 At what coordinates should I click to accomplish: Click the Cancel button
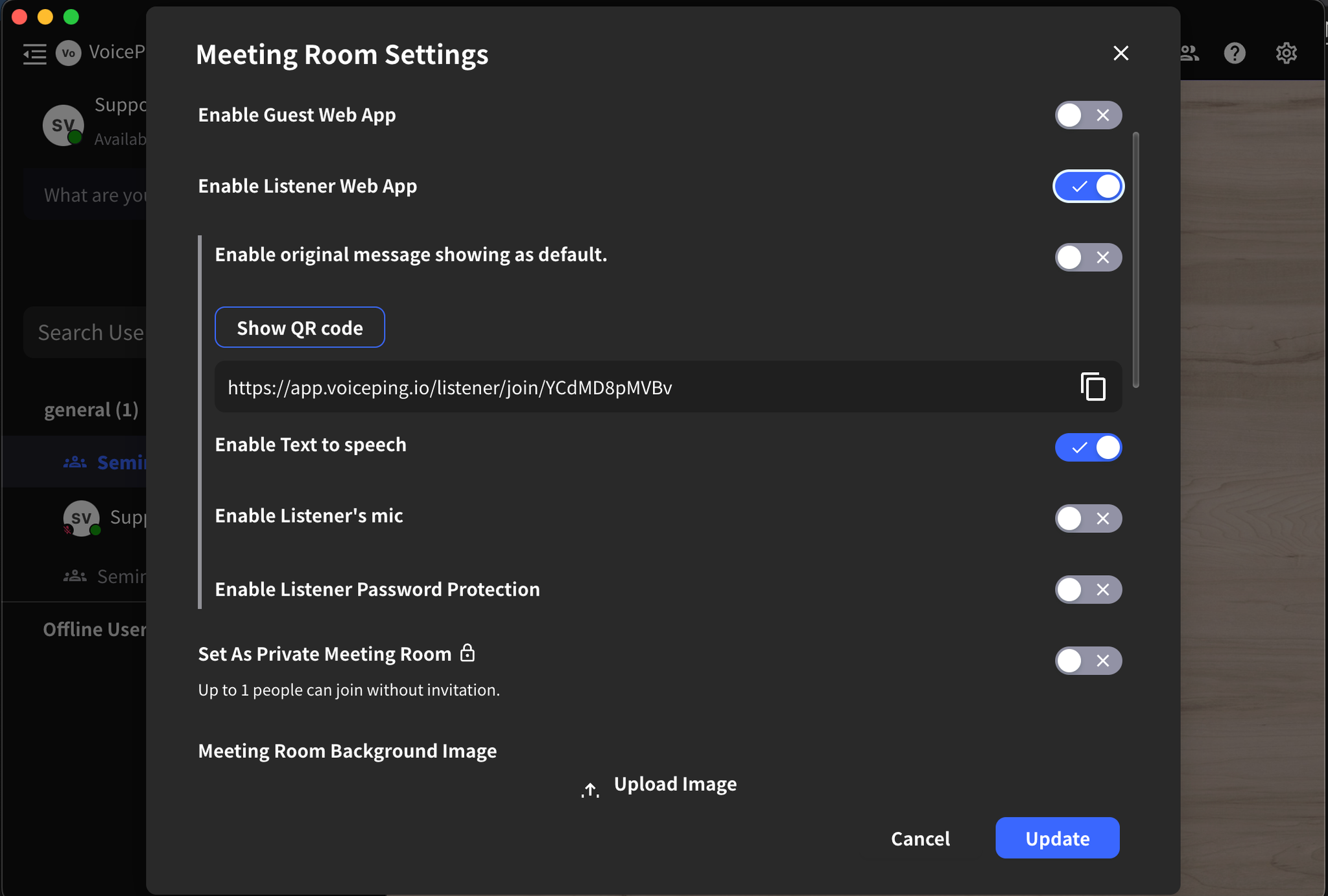(920, 838)
